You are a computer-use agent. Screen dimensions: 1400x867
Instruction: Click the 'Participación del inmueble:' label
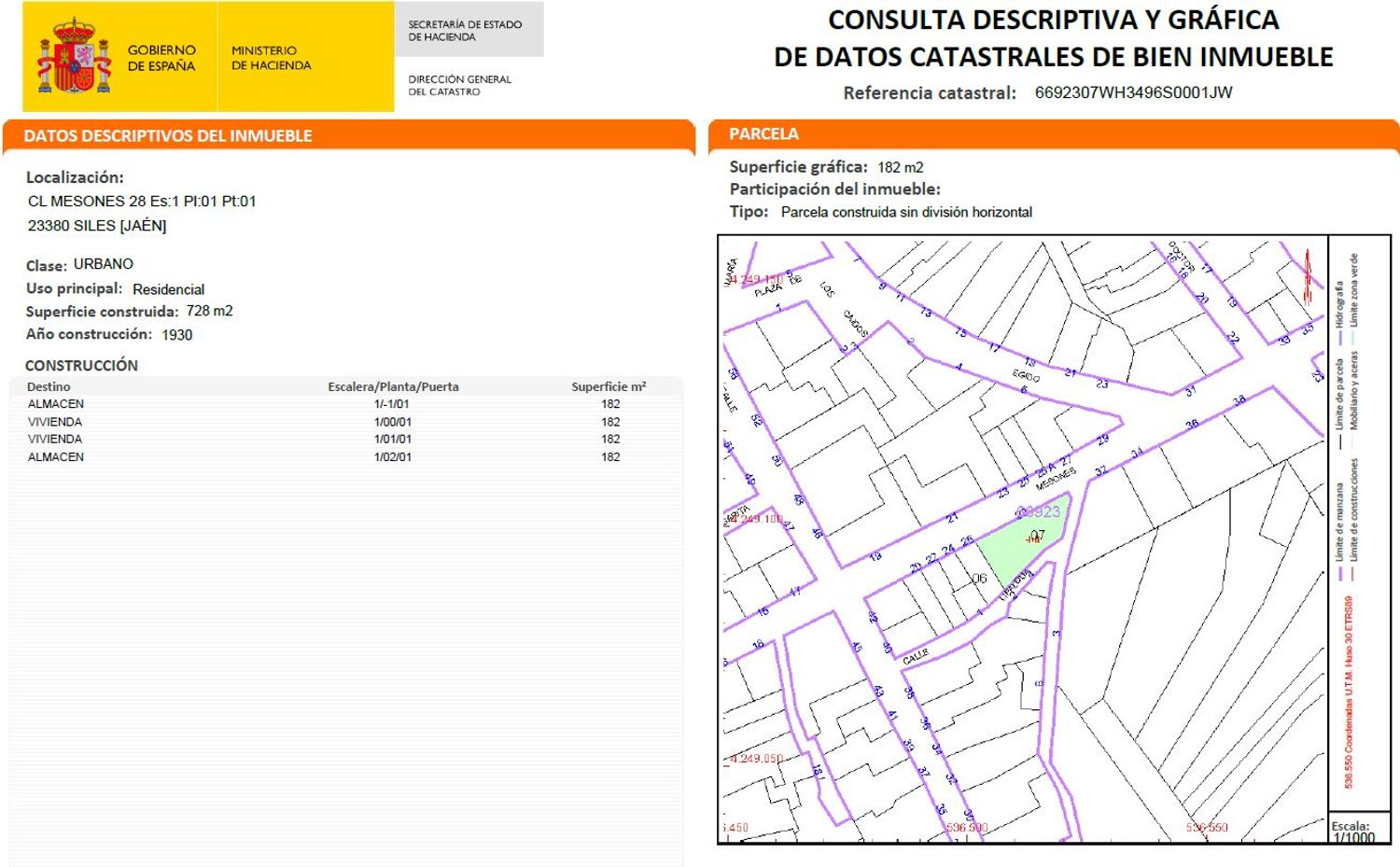pyautogui.click(x=834, y=189)
